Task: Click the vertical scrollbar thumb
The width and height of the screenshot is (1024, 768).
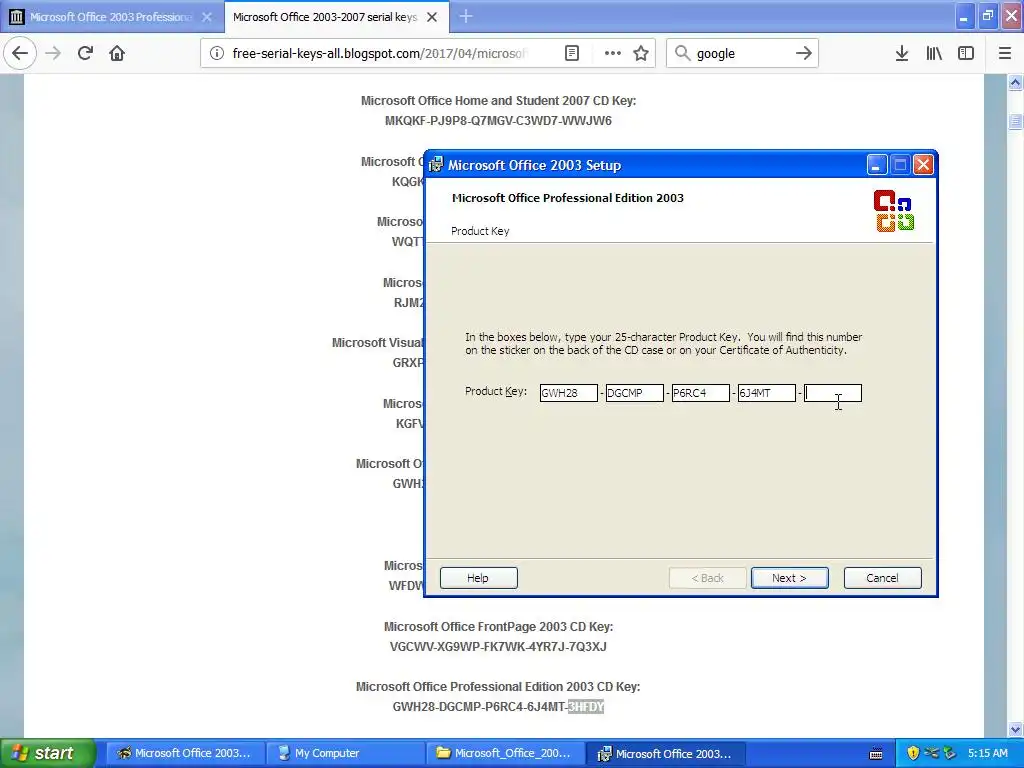Action: click(x=1015, y=121)
